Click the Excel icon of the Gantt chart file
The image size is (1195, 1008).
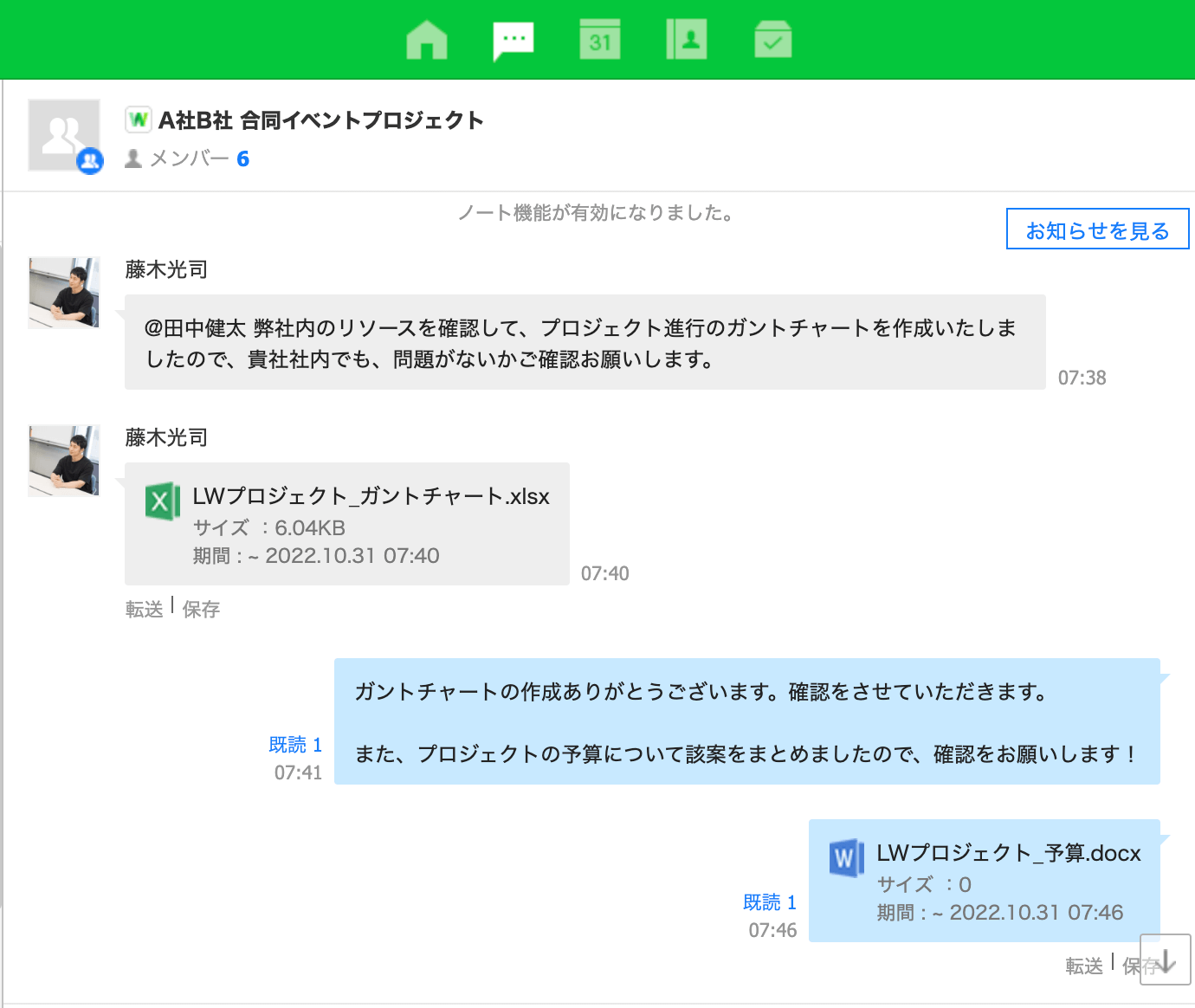click(162, 501)
